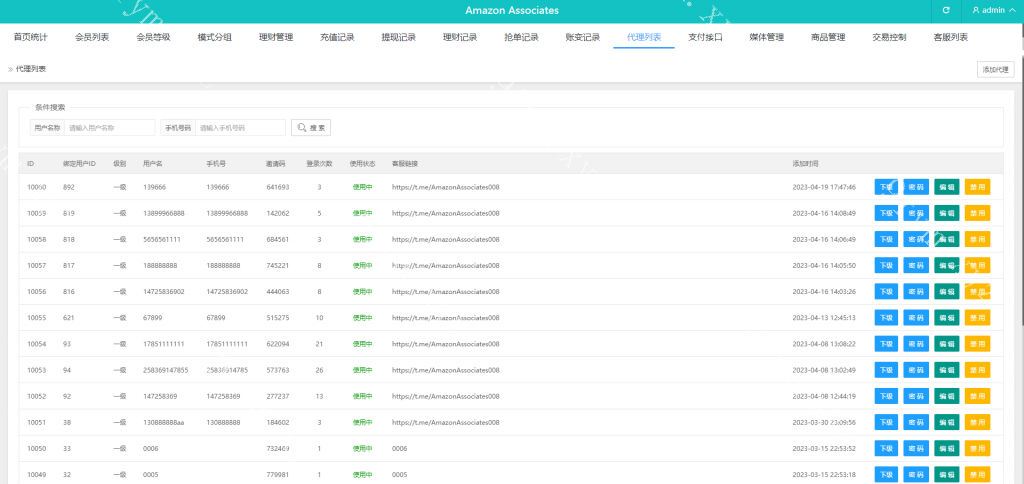Click the refresh icon in the top bar

coord(946,10)
